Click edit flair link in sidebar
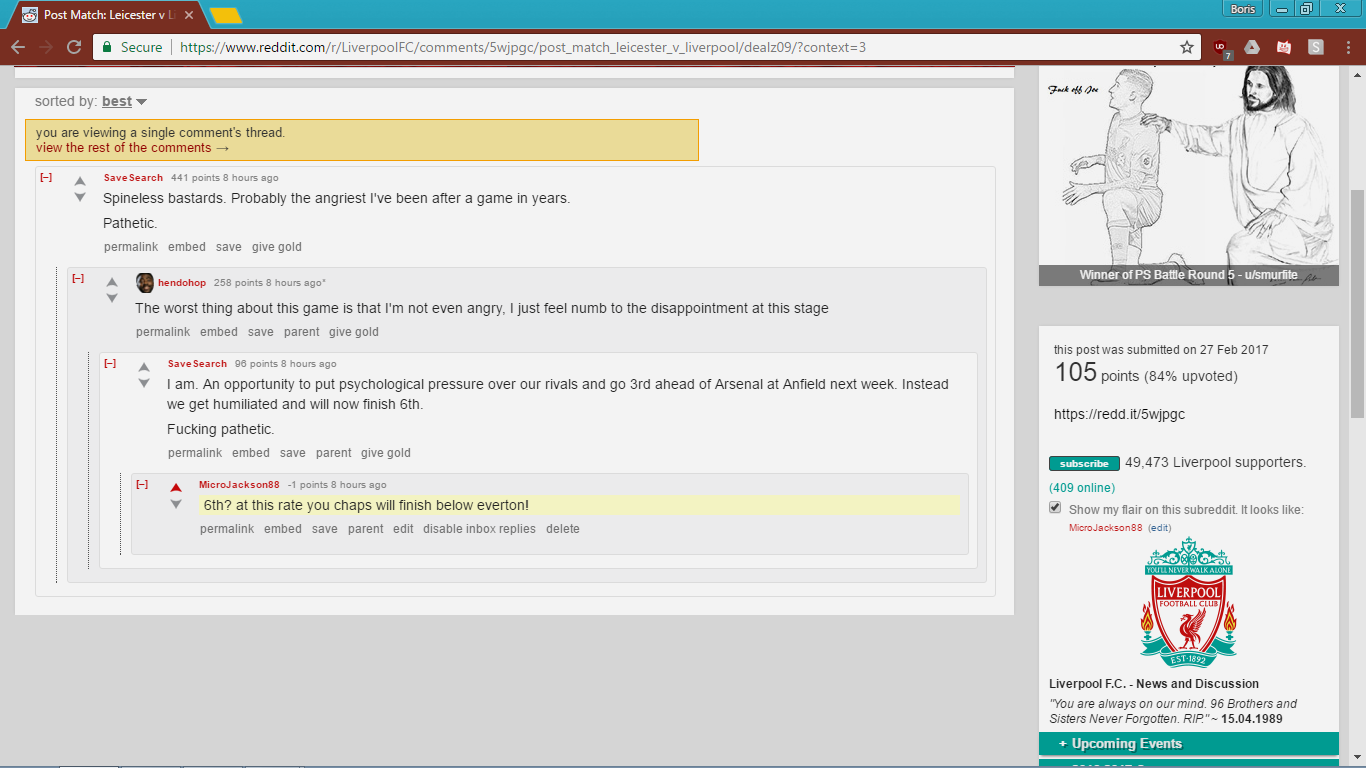Viewport: 1366px width, 768px height. point(1159,528)
